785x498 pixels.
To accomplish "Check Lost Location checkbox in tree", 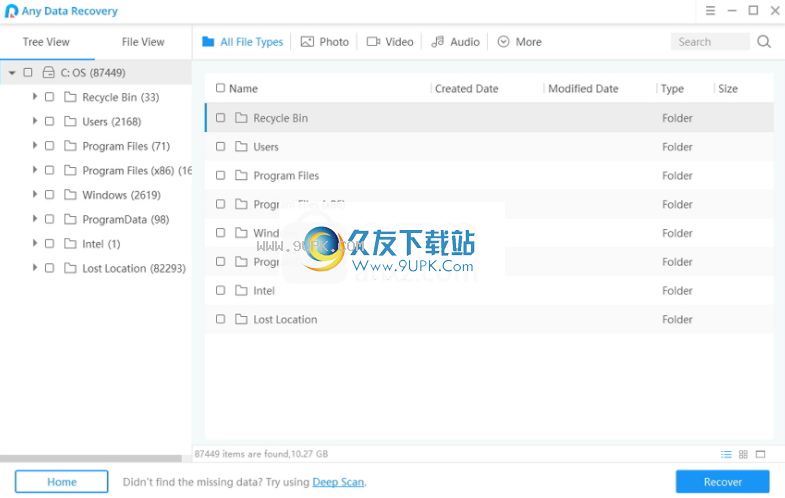I will point(49,268).
